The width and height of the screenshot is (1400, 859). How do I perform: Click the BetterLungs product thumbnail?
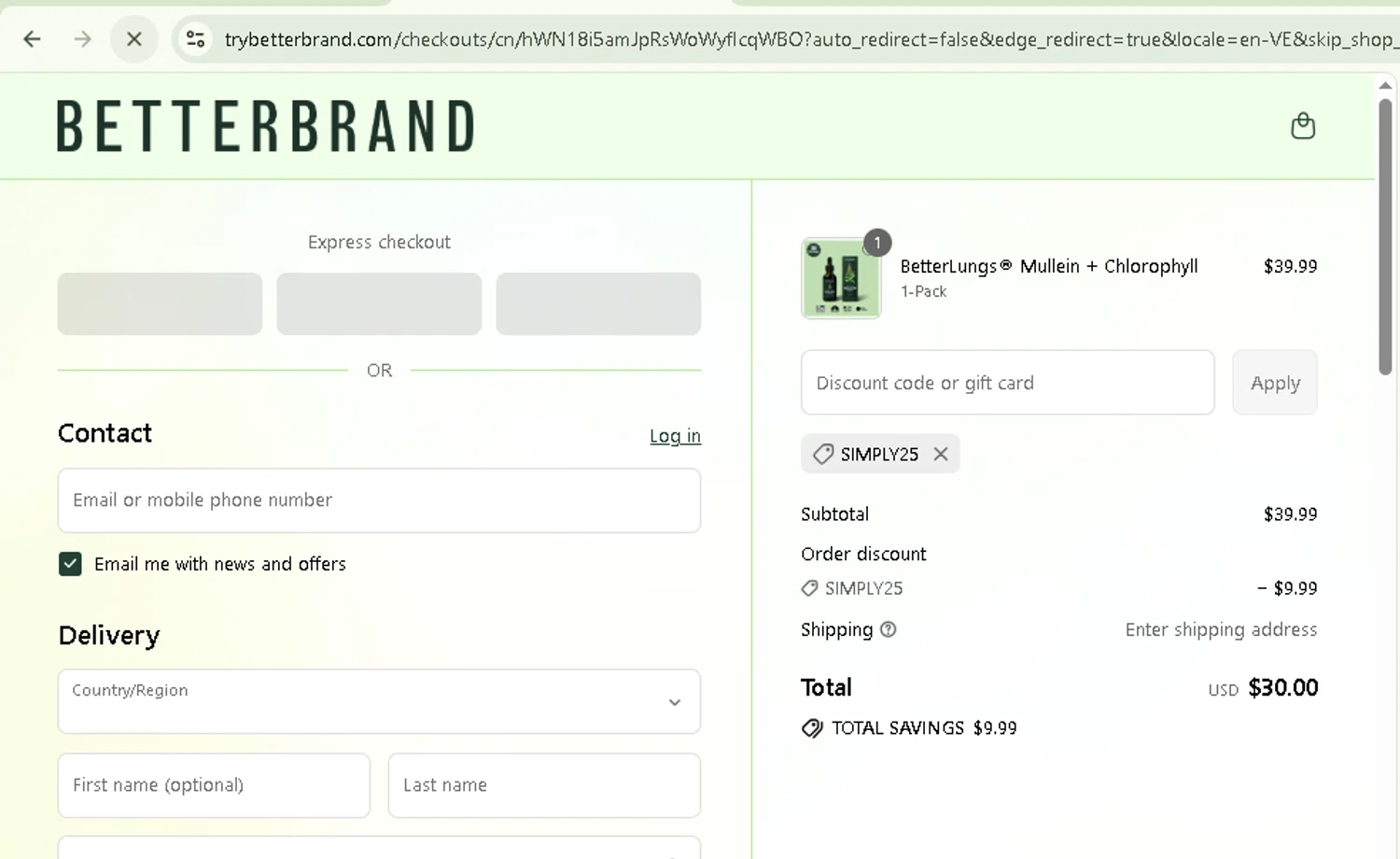pos(841,278)
